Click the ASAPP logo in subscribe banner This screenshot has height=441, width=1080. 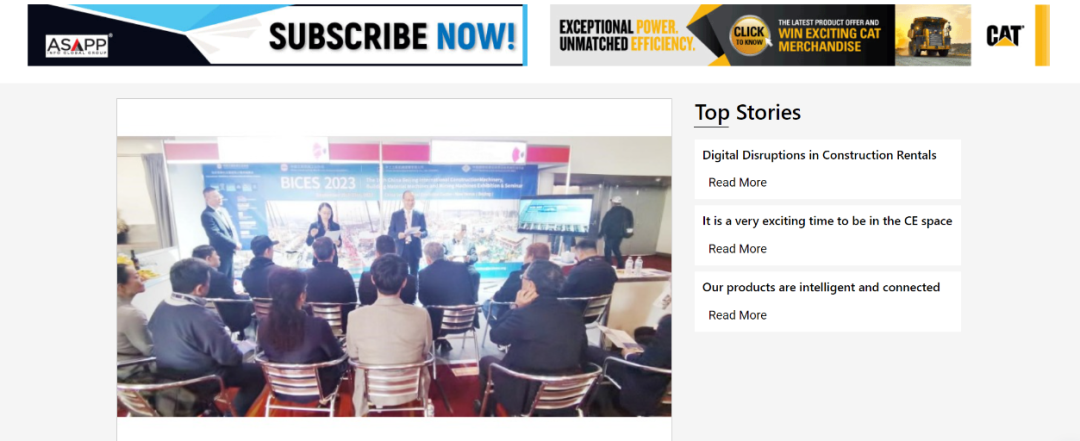(77, 46)
